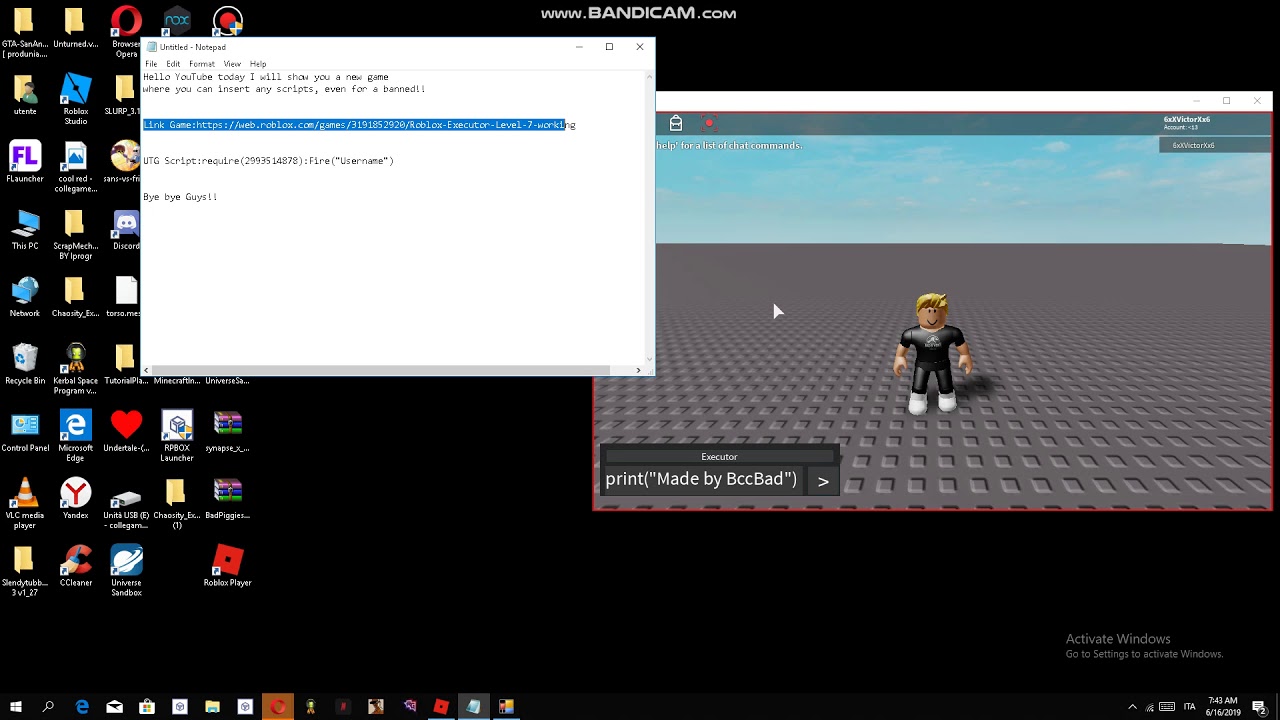Select the ScrapMechanic folder icon

pos(75,234)
